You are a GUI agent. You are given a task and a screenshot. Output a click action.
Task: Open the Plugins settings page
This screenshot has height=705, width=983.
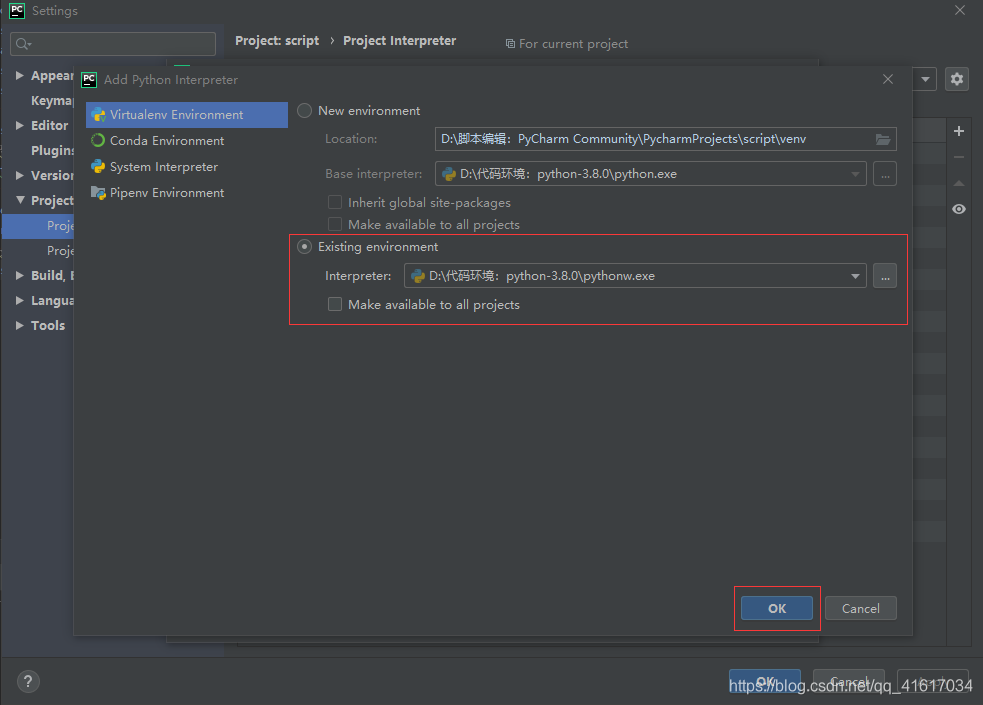point(52,150)
